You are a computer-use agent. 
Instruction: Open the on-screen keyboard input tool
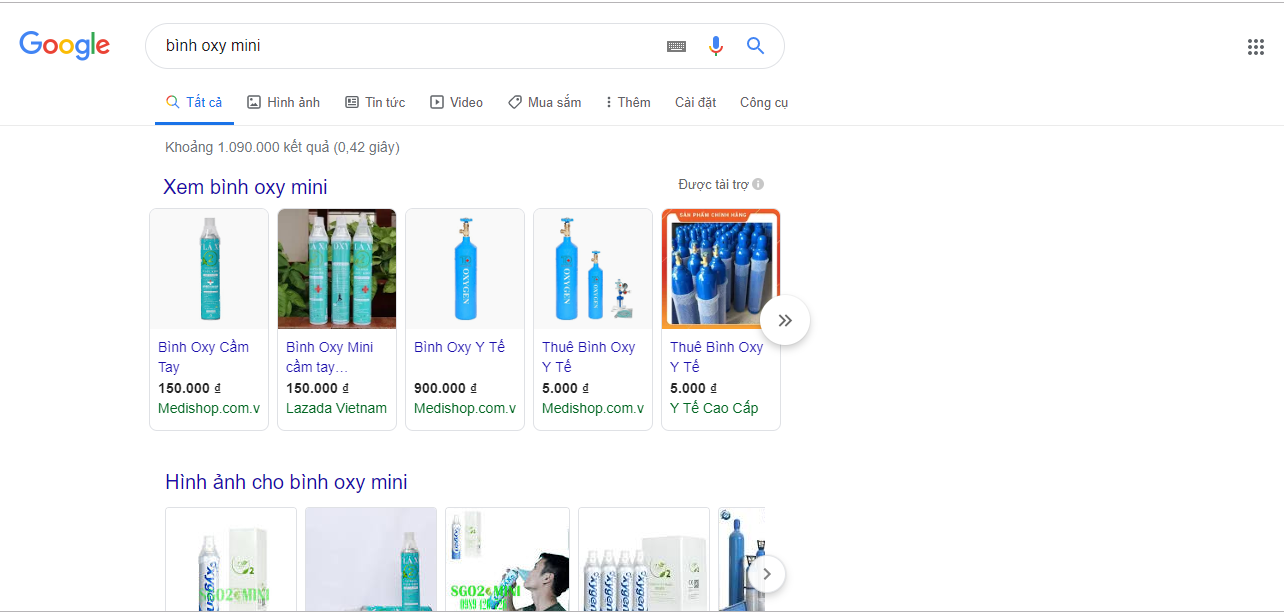pos(676,46)
